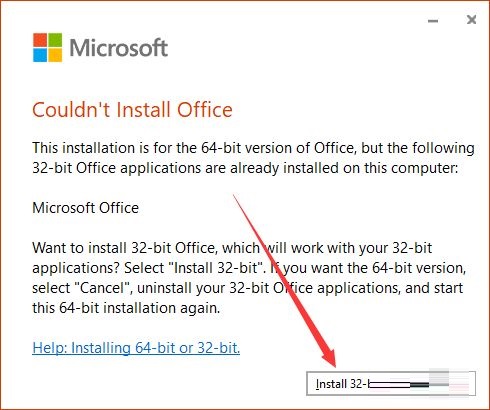Click the four-color Microsoft logo squares
The height and width of the screenshot is (410, 490).
click(x=47, y=47)
